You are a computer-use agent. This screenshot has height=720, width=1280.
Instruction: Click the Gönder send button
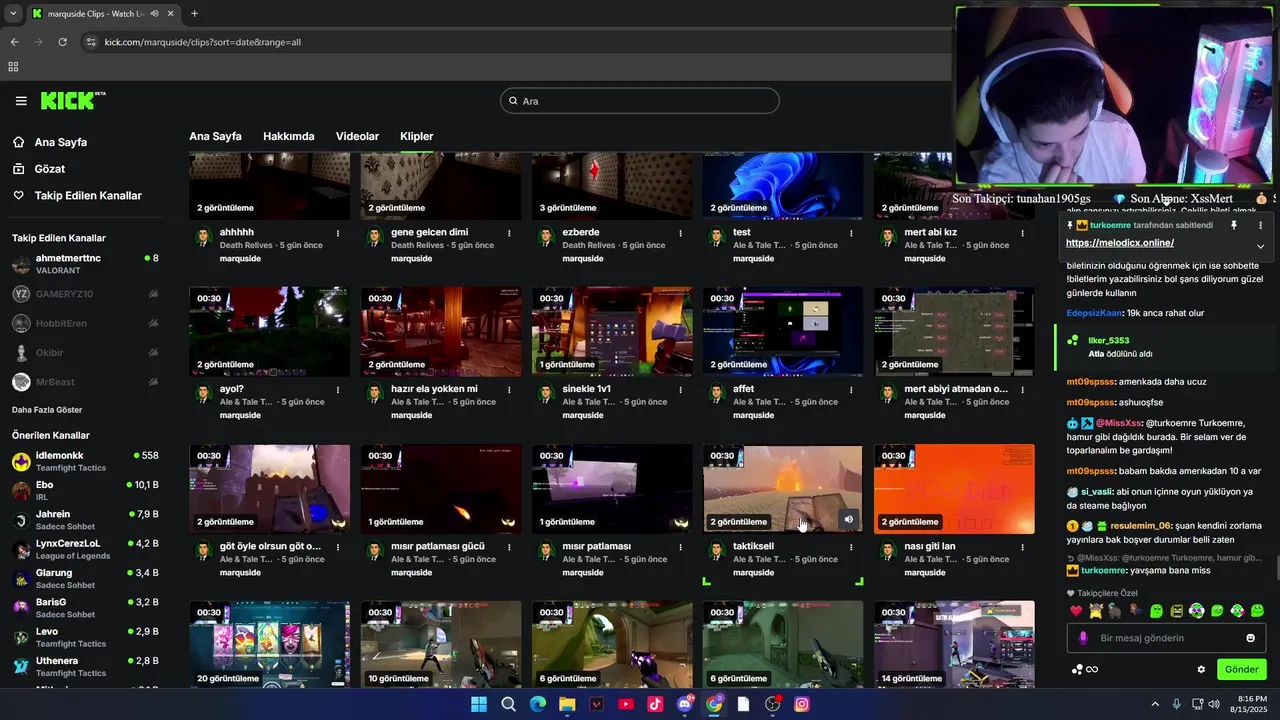pyautogui.click(x=1241, y=669)
